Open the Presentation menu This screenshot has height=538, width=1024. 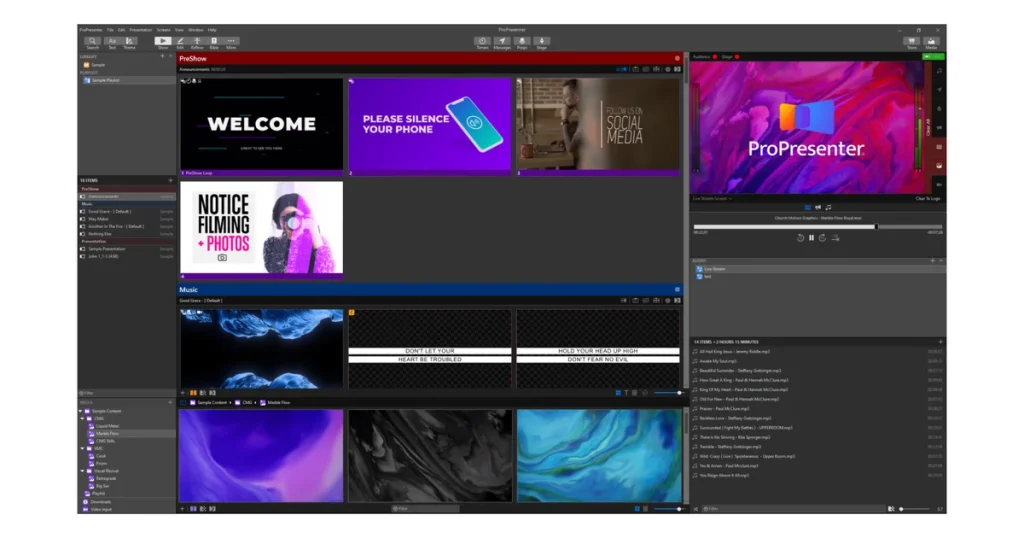140,30
